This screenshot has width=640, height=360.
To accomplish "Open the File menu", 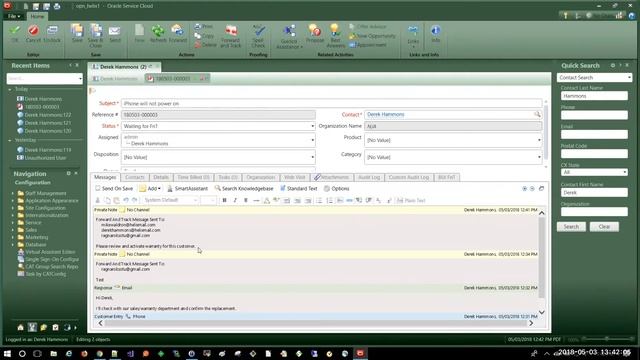I will point(13,16).
